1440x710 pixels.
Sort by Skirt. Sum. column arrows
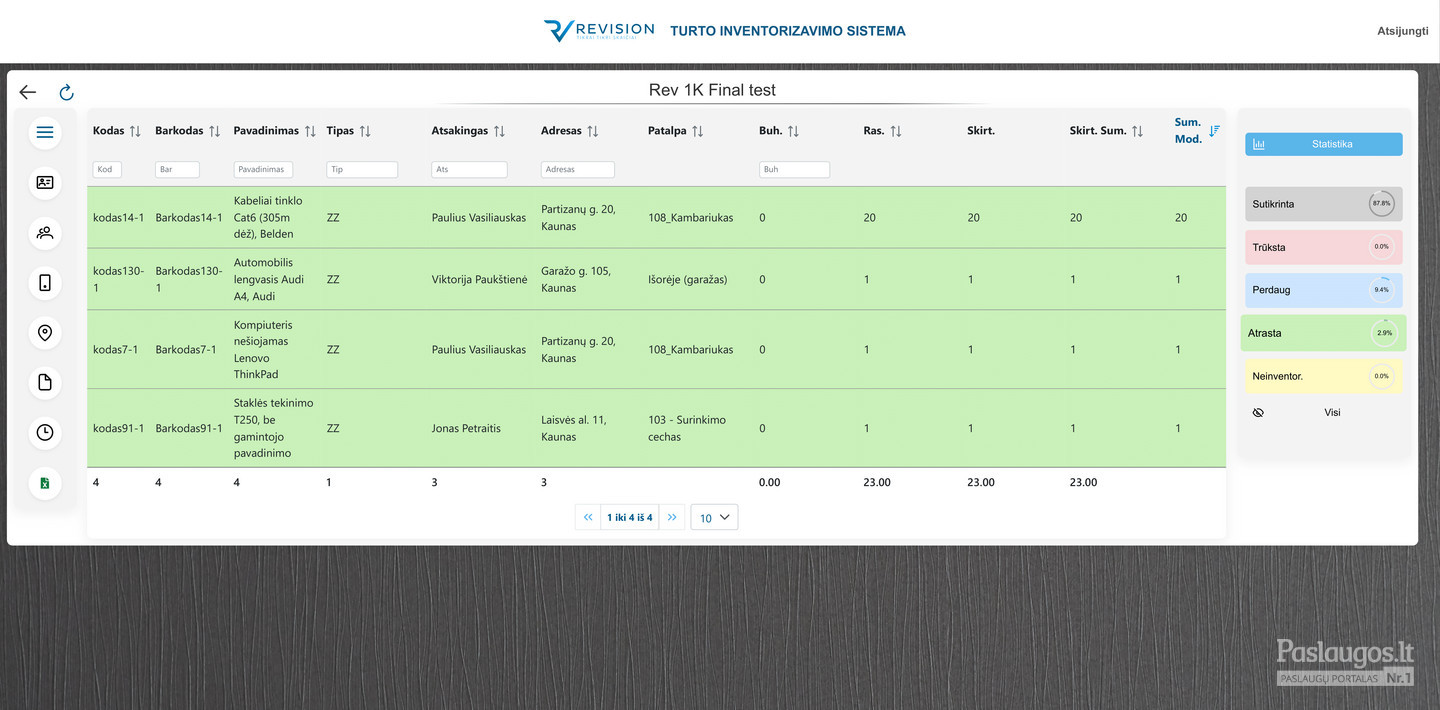click(x=1138, y=131)
